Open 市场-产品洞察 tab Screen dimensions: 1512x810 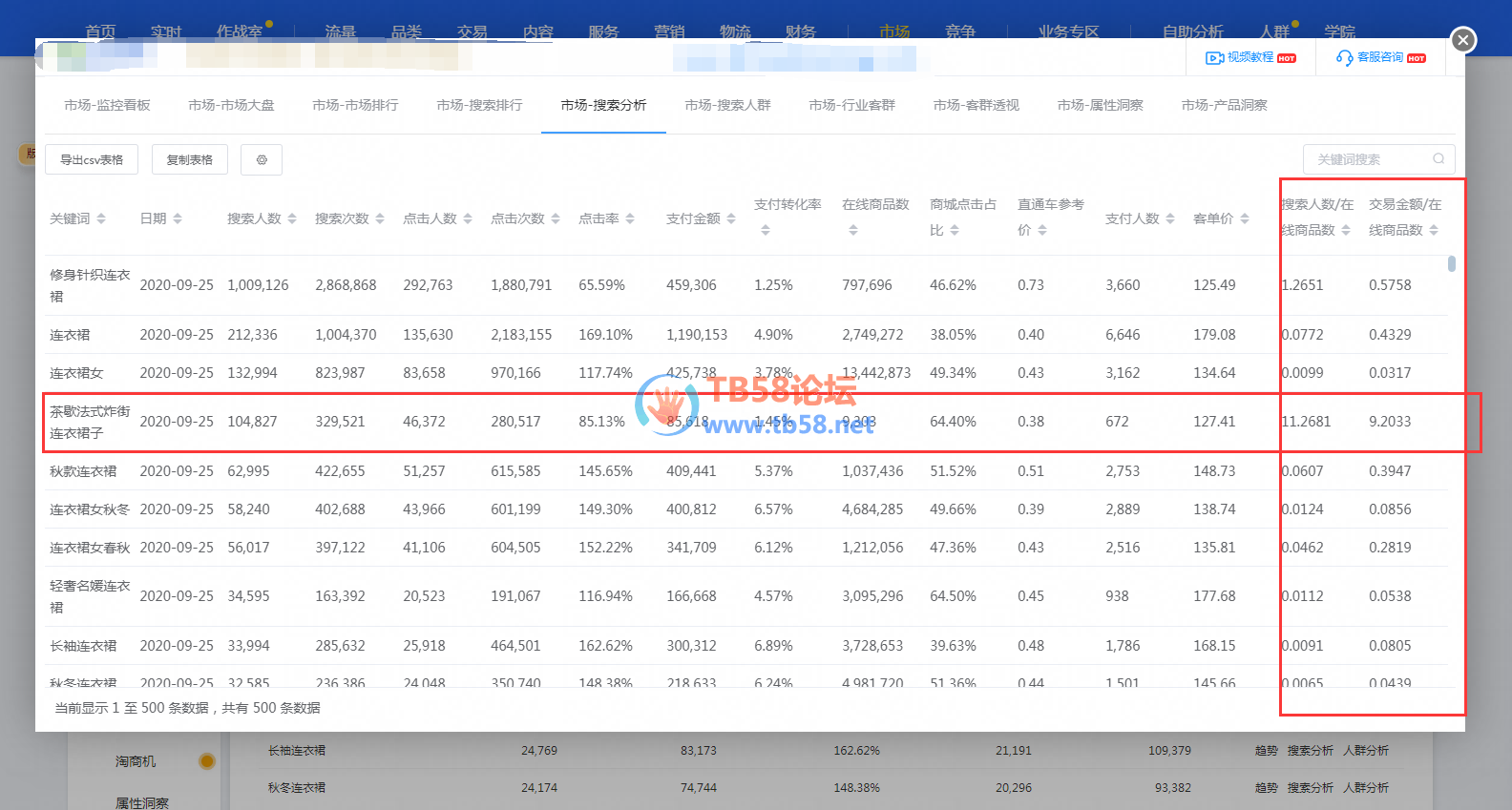point(1224,105)
